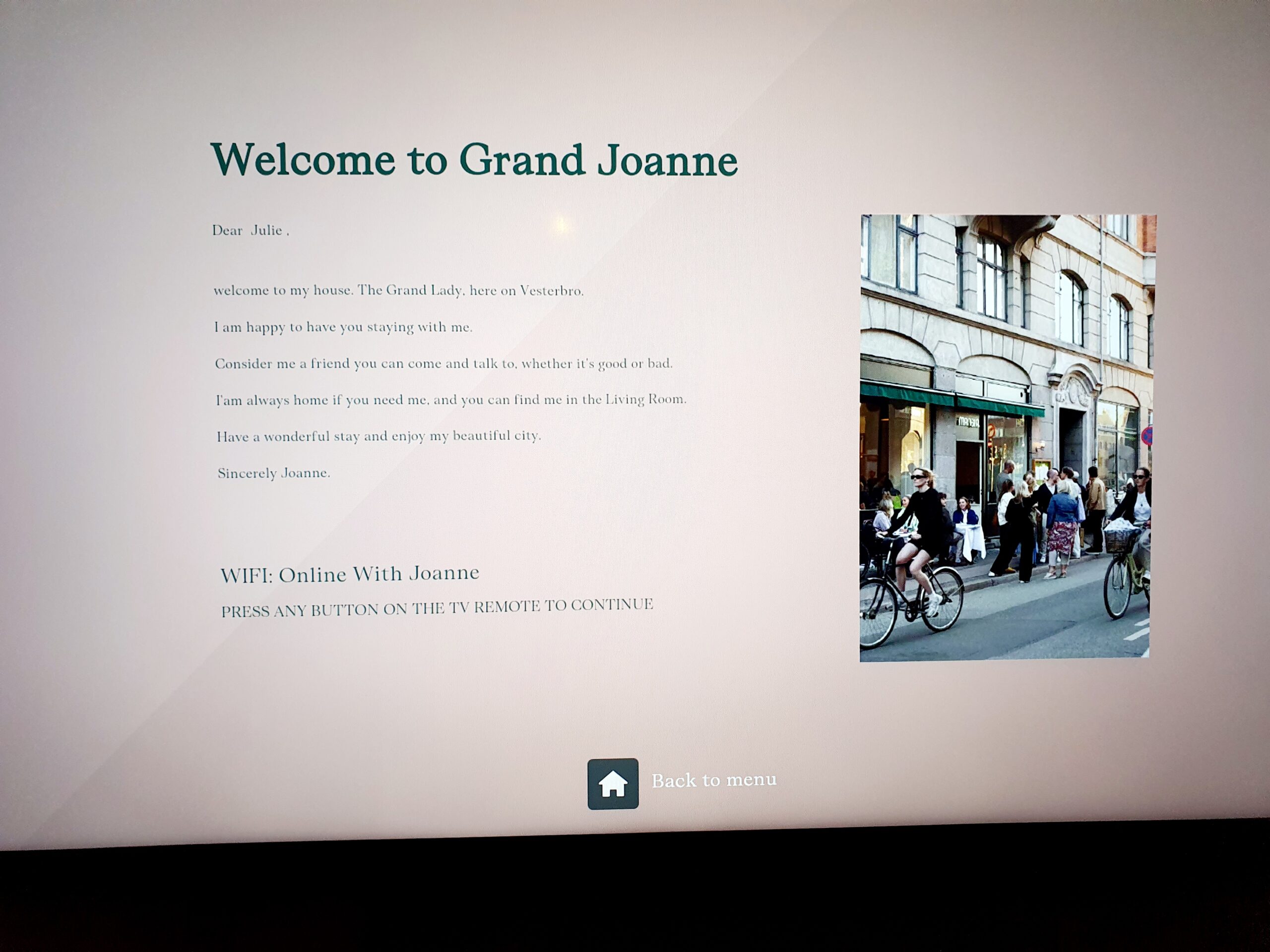Image resolution: width=1270 pixels, height=952 pixels.
Task: Click the word Joanne in the title
Action: point(667,161)
